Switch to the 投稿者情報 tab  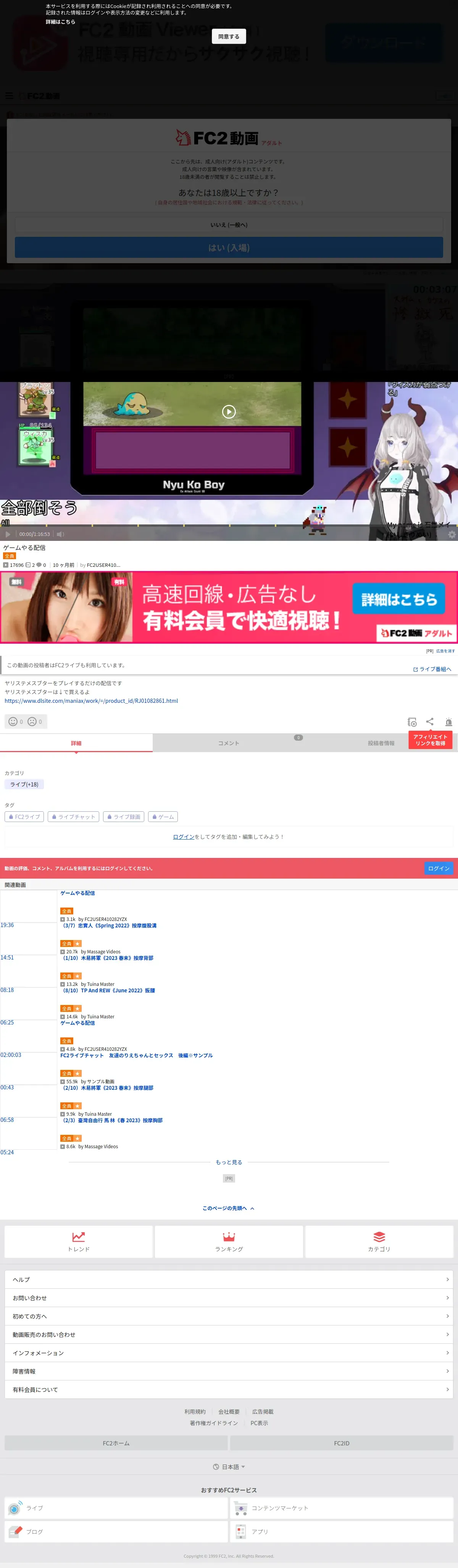[381, 743]
